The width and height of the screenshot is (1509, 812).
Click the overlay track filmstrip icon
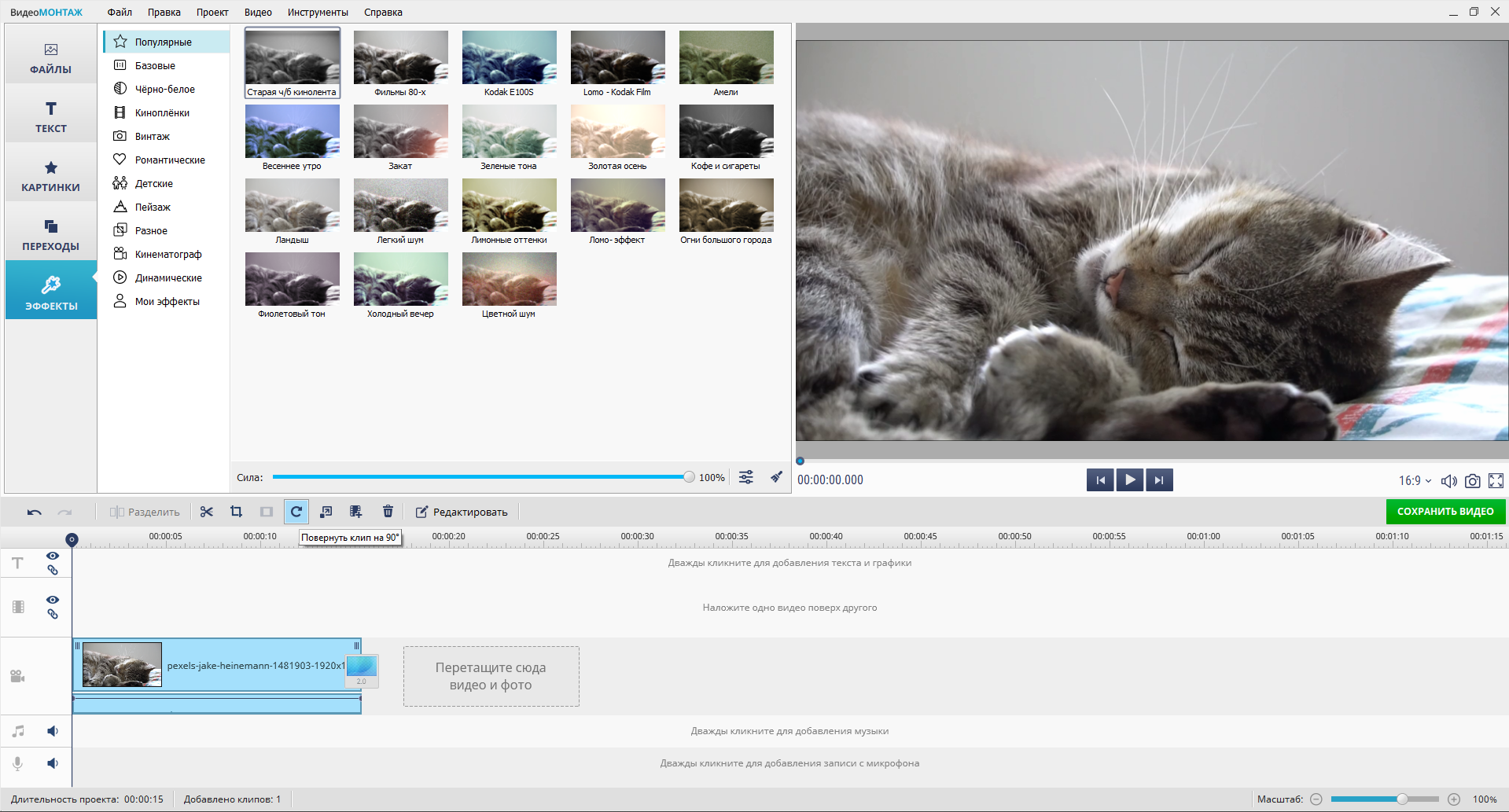coord(18,607)
